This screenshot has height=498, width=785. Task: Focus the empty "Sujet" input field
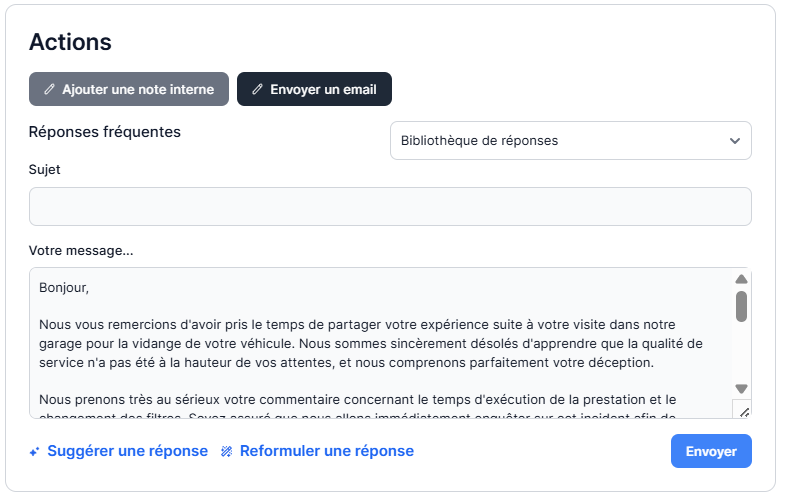(x=390, y=206)
